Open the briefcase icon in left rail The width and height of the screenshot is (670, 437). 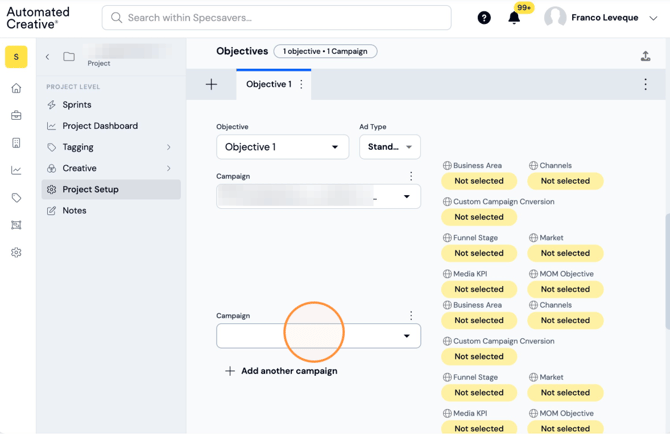tap(16, 115)
